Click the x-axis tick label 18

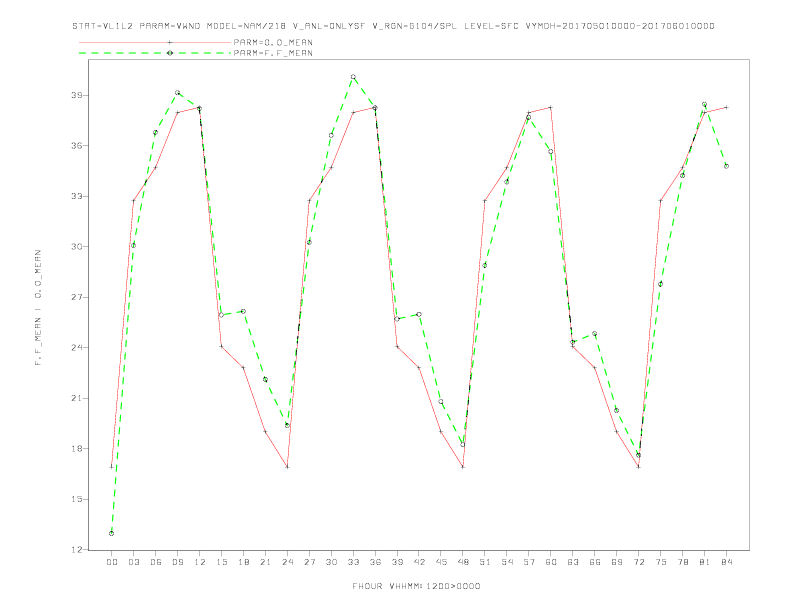pos(243,562)
